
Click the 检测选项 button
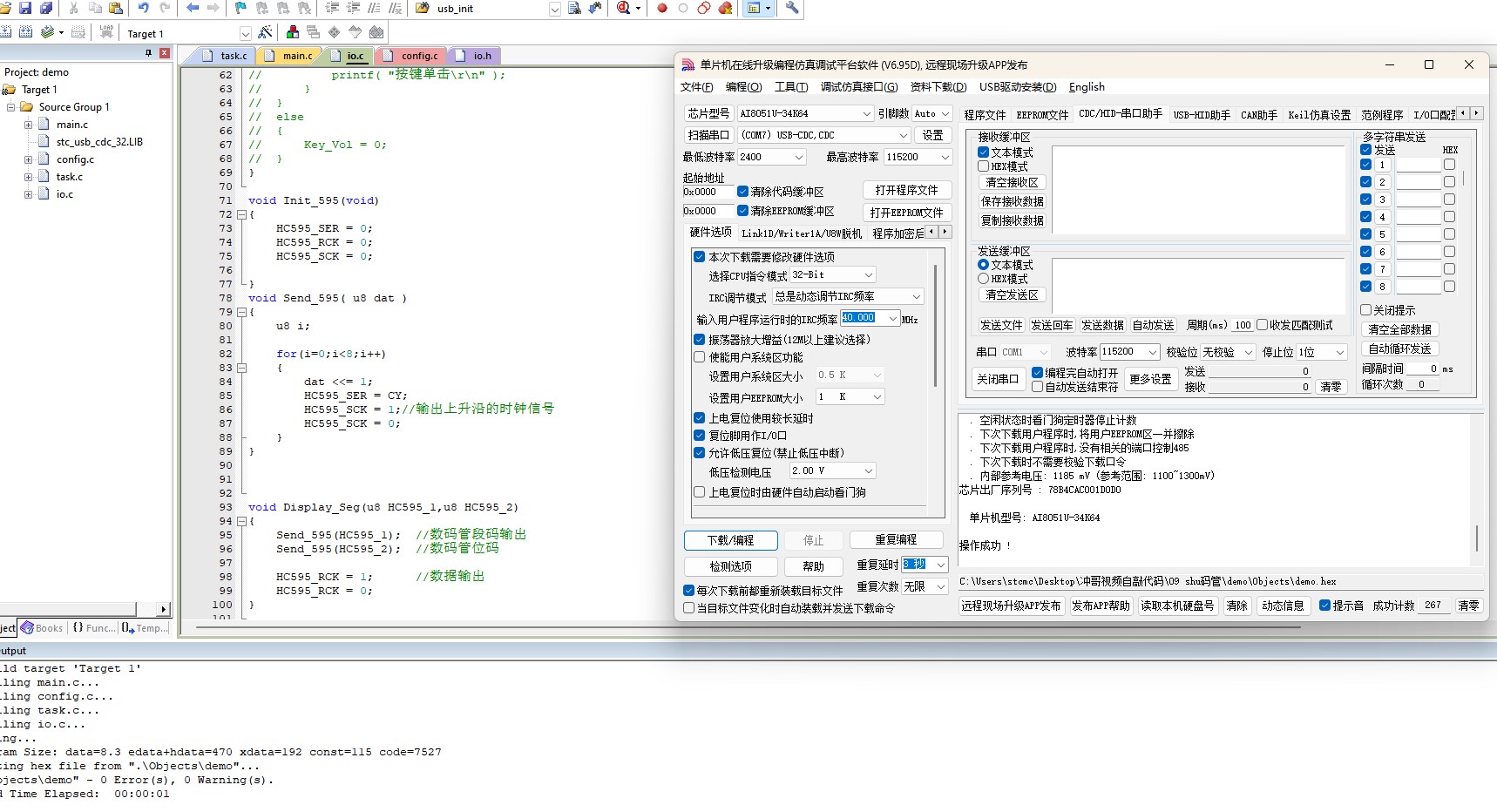pos(730,566)
